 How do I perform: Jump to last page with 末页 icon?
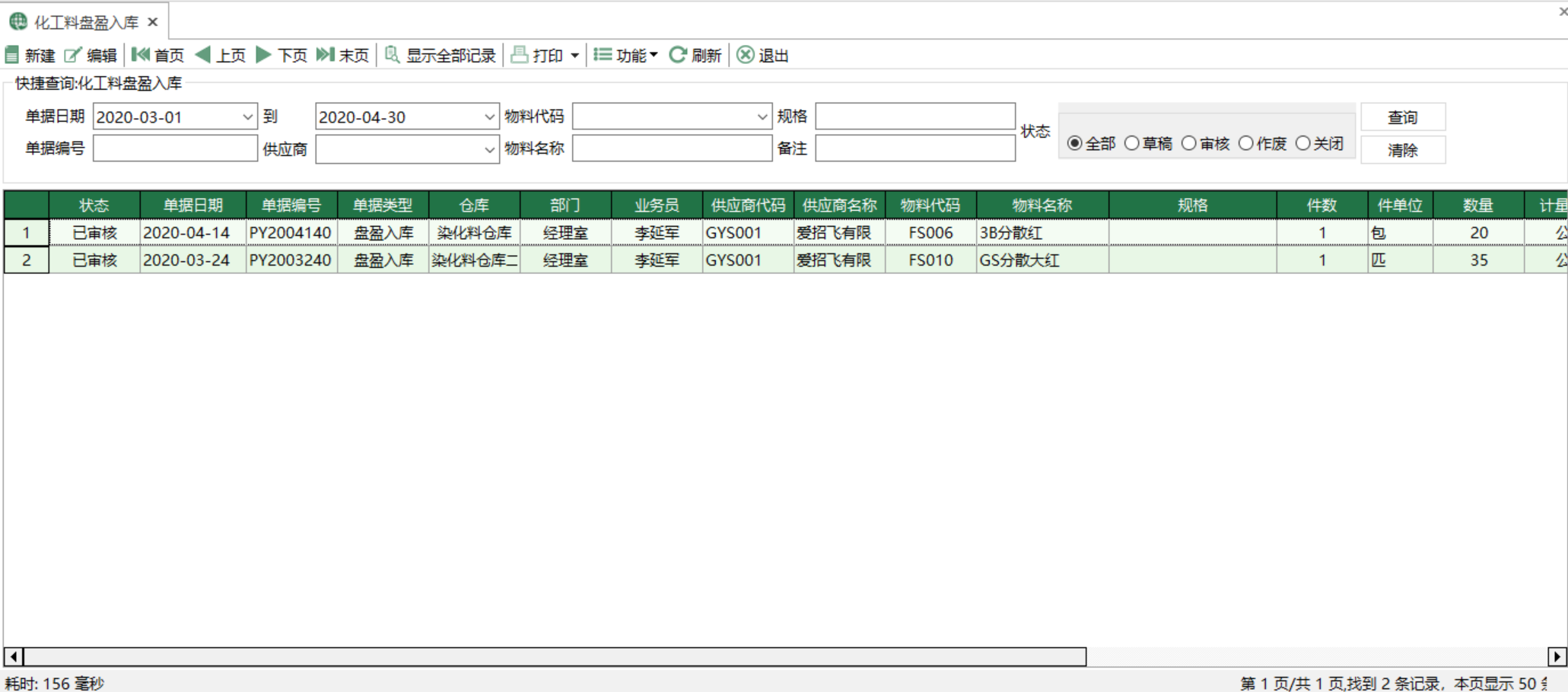(x=326, y=55)
